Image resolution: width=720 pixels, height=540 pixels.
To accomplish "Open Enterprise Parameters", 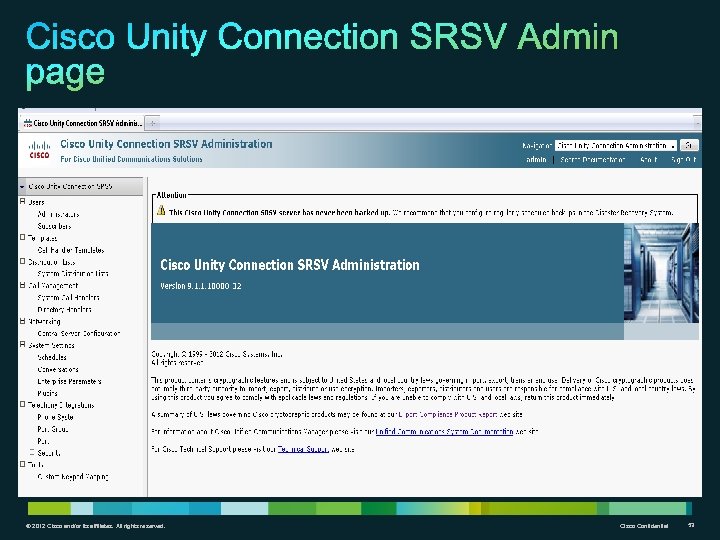I will [x=69, y=381].
